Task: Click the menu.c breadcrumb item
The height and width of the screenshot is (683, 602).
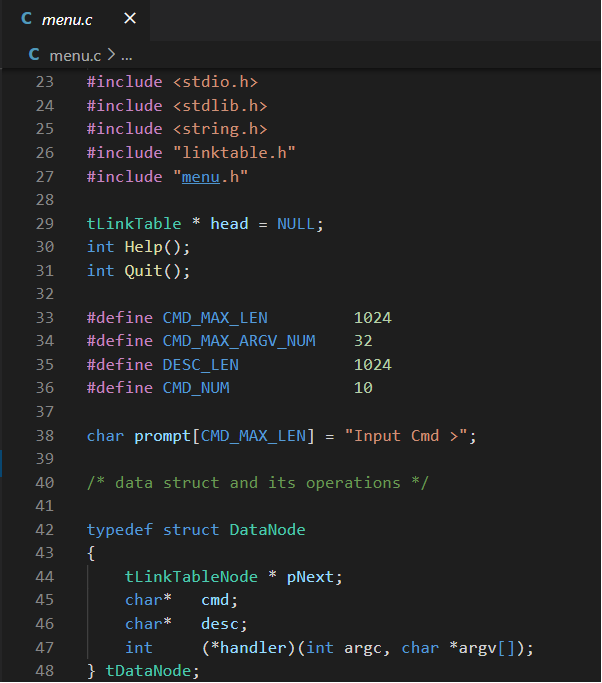Action: (x=75, y=54)
